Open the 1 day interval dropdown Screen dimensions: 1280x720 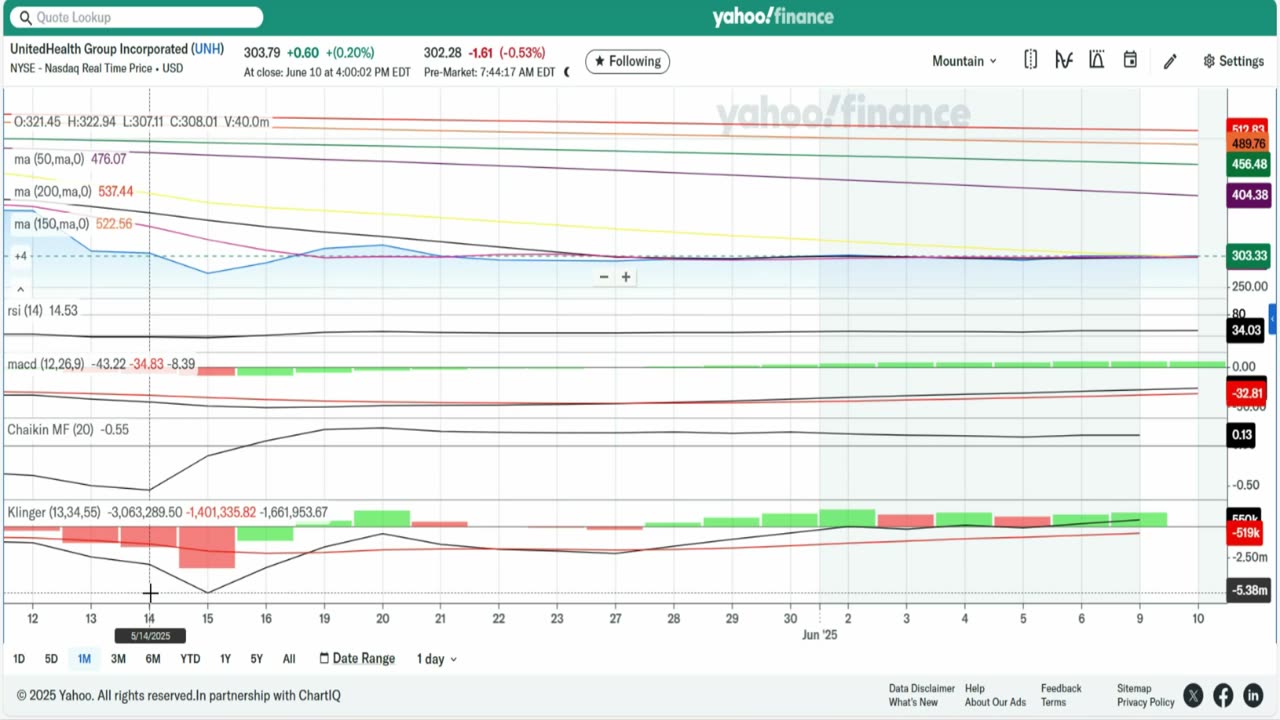click(x=436, y=659)
